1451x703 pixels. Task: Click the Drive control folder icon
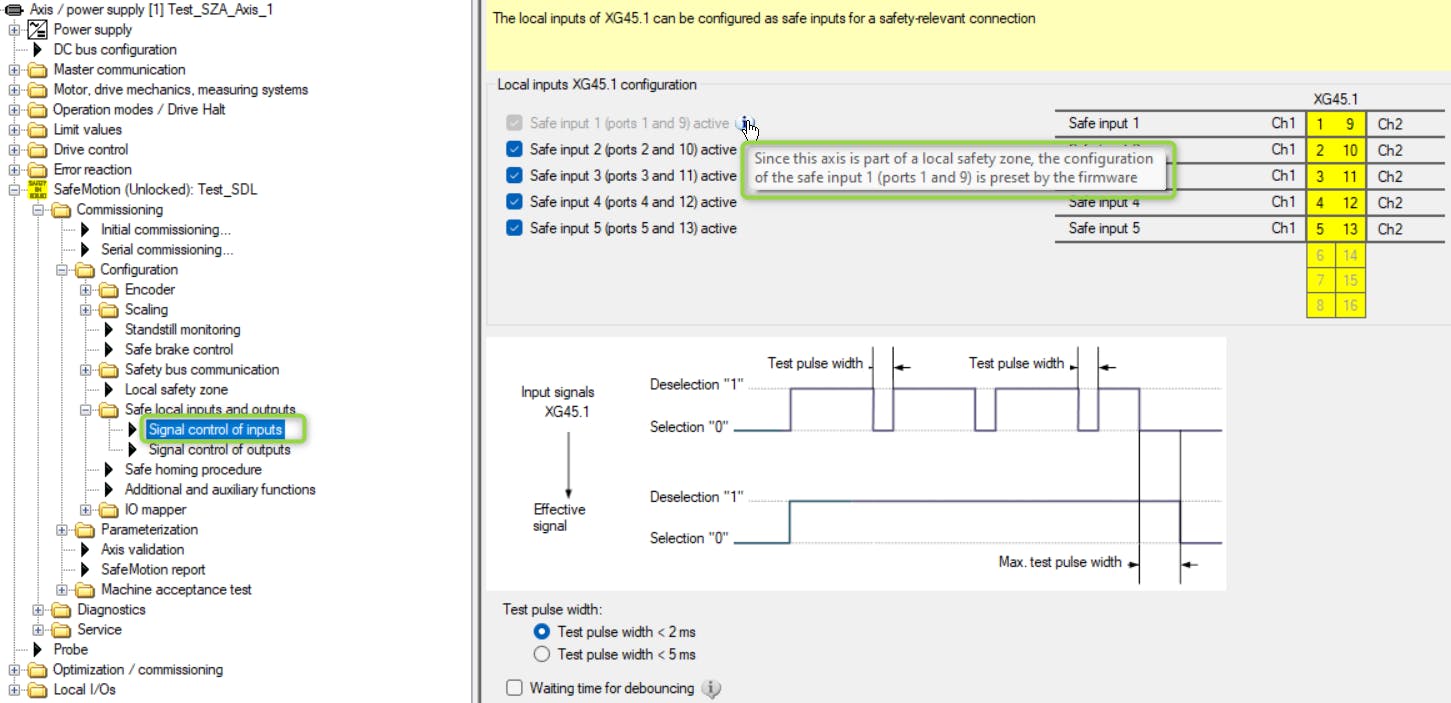[38, 150]
